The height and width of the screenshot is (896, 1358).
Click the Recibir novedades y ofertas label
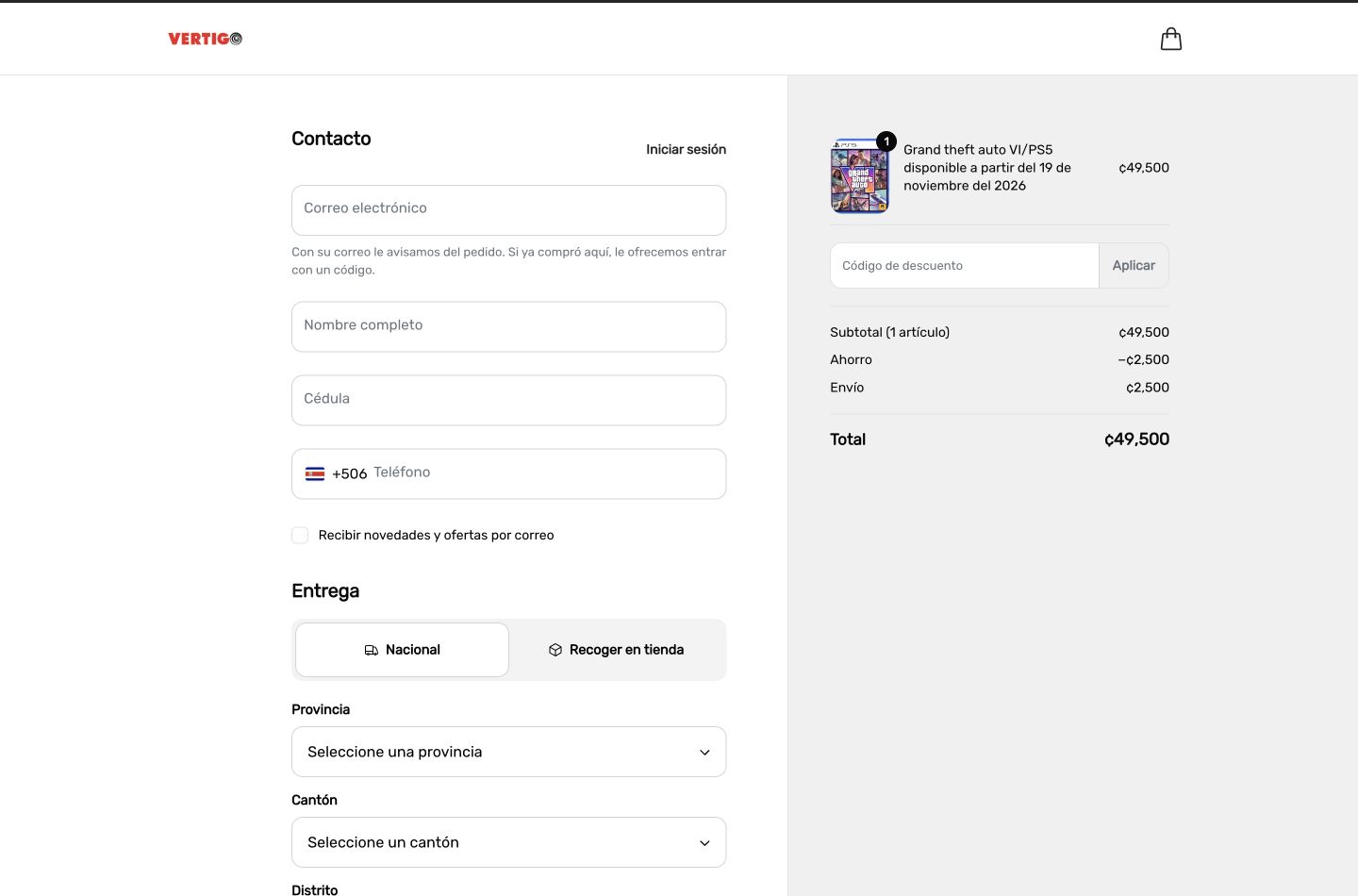(x=436, y=535)
